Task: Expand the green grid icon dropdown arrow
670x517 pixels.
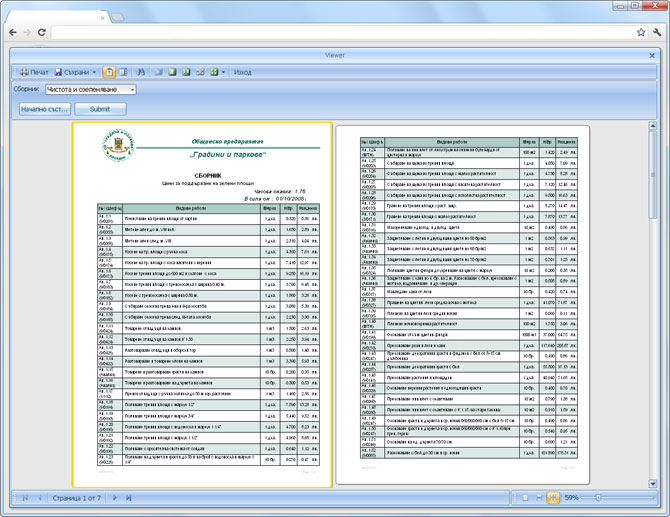Action: (223, 72)
